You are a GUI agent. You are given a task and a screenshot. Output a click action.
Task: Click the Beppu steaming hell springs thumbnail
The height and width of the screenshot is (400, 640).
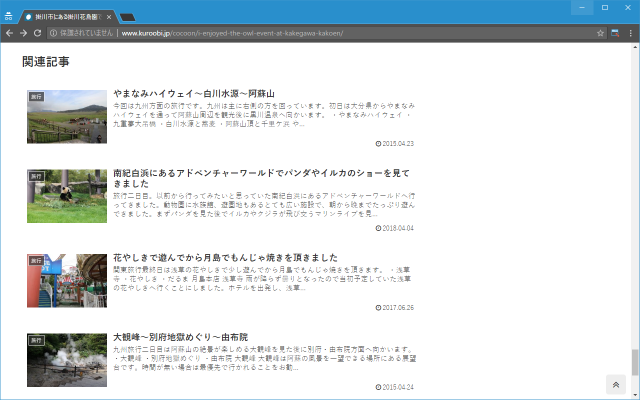point(67,360)
